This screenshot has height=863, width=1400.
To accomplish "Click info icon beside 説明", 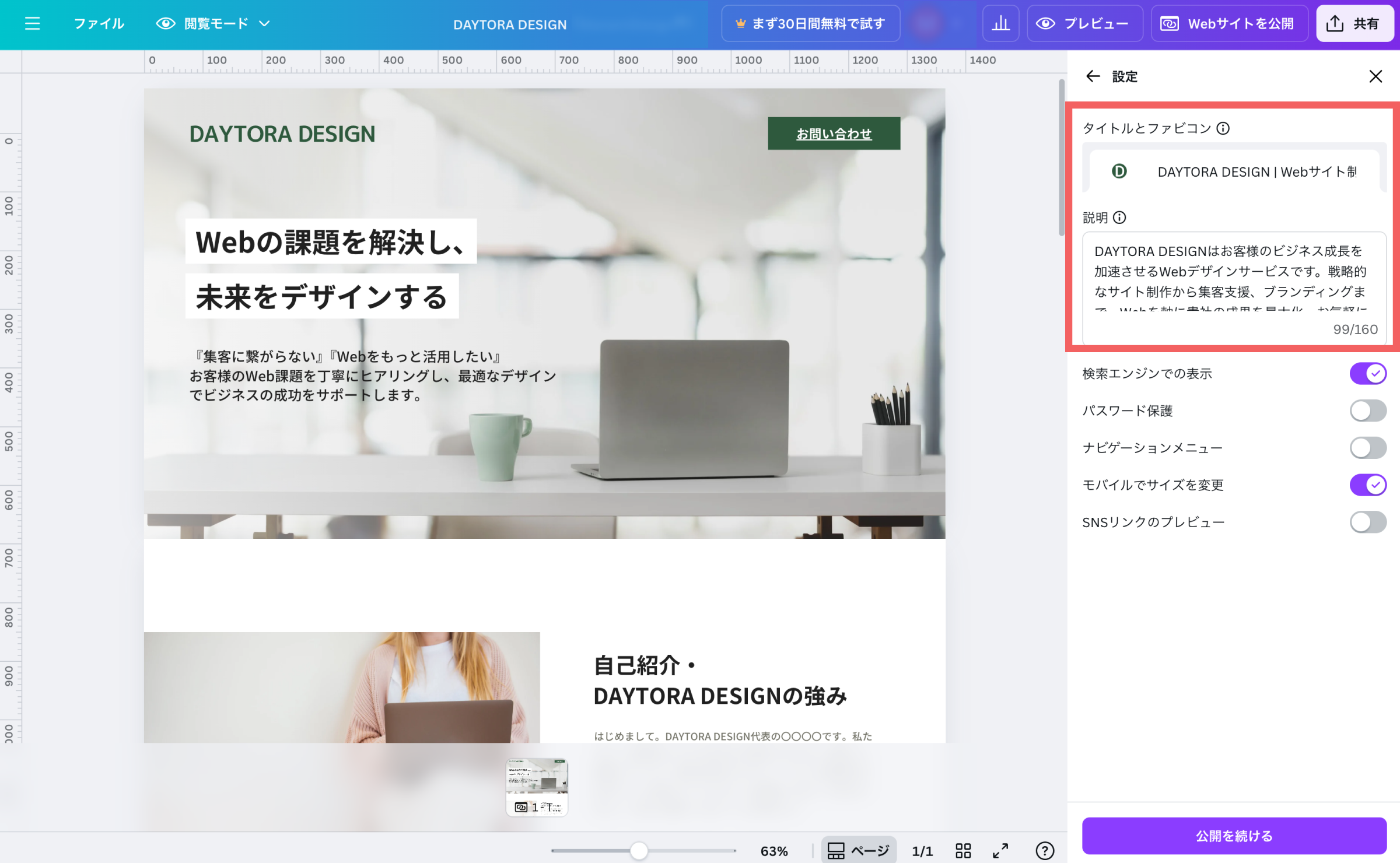I will [1119, 217].
